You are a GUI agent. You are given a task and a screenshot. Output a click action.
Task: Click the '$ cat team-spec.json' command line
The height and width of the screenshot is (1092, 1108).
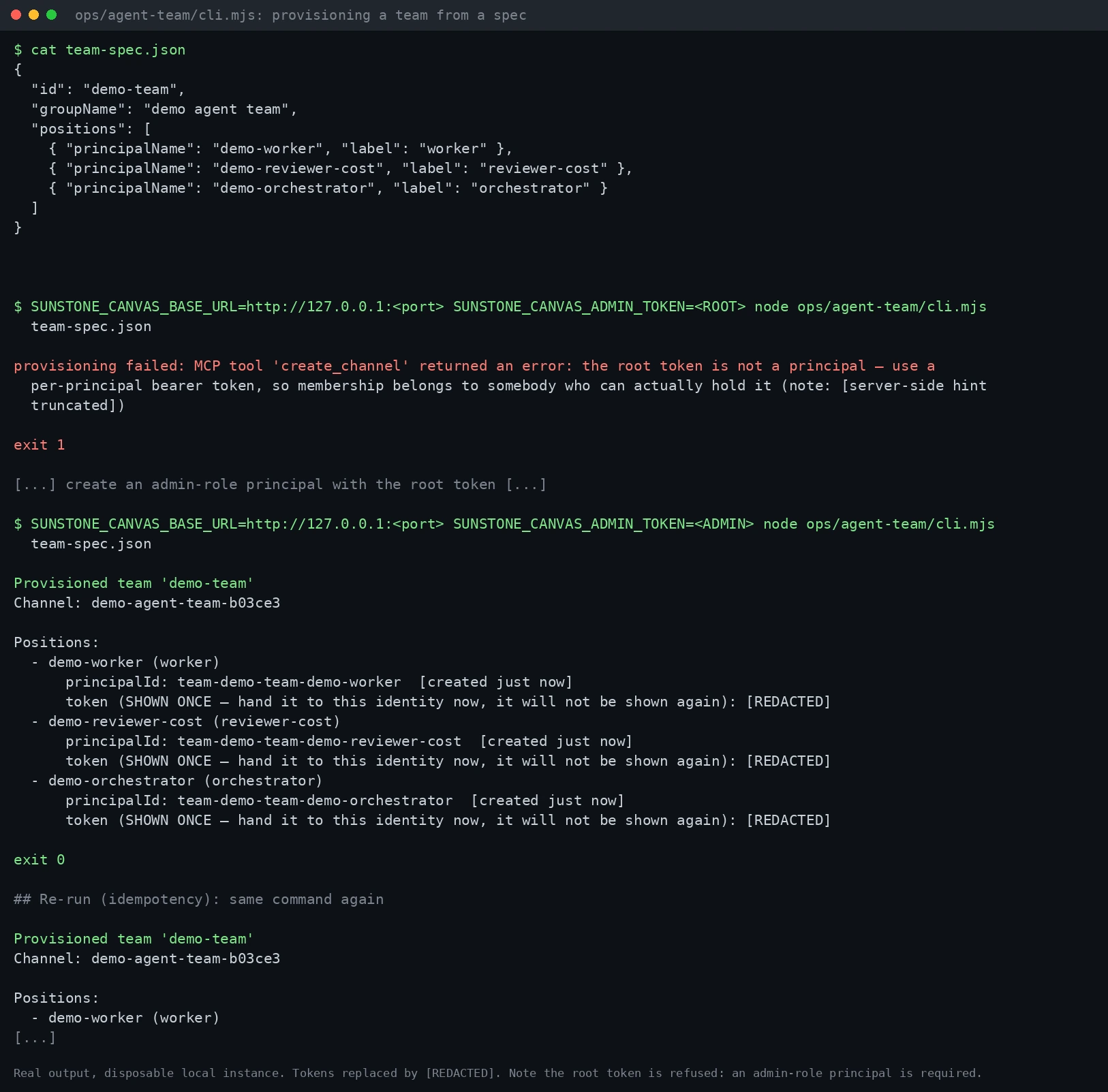tap(99, 50)
